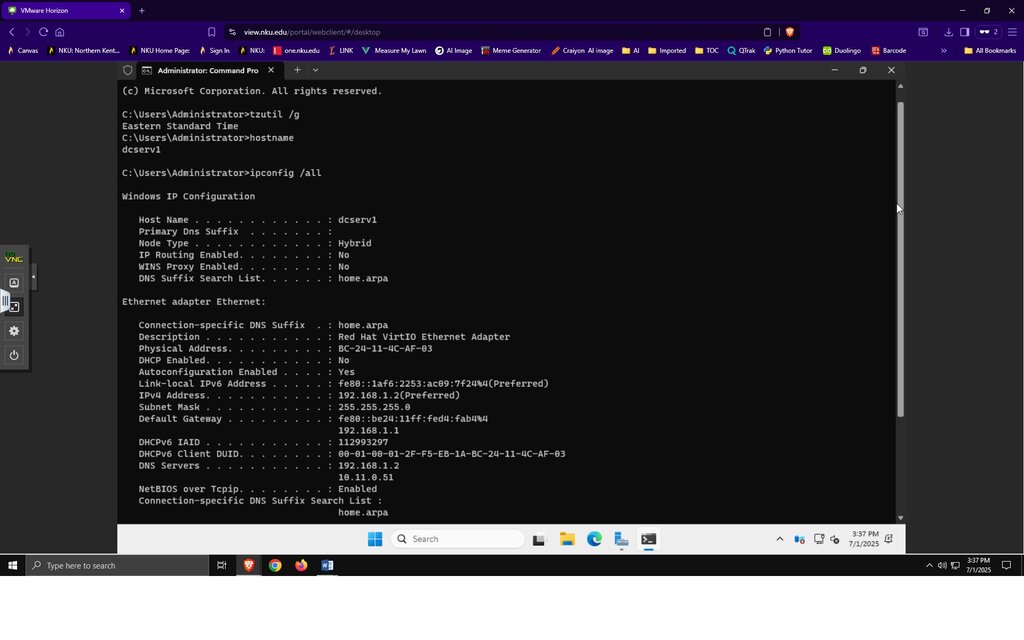This screenshot has width=1024, height=640.
Task: Show hidden icons in remote system tray
Action: coord(780,539)
